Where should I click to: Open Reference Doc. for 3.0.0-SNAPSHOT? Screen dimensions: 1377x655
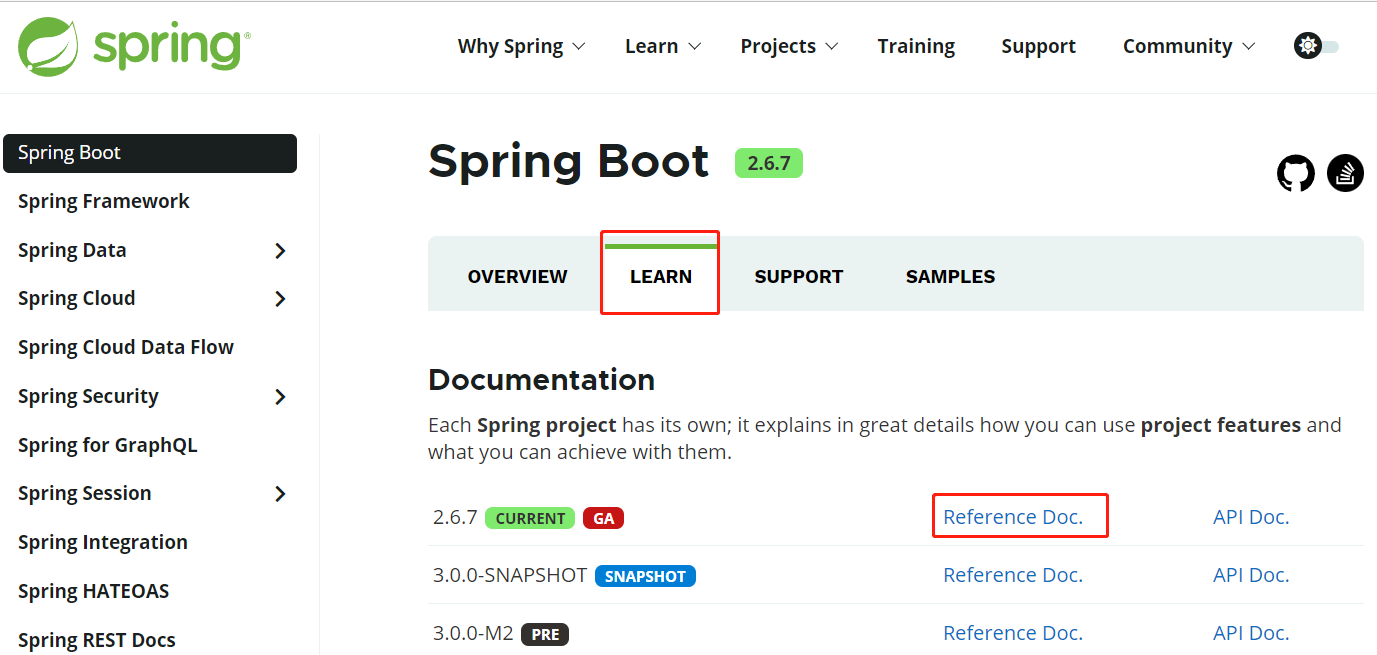(1013, 575)
